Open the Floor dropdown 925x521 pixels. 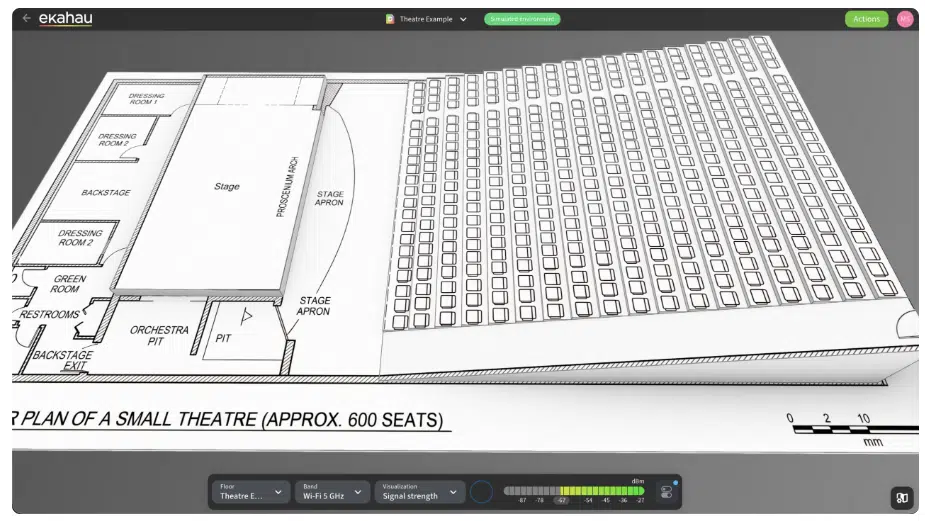pyautogui.click(x=251, y=491)
